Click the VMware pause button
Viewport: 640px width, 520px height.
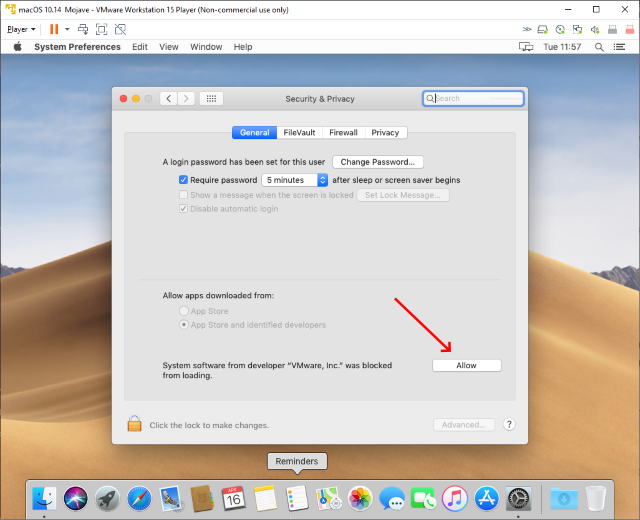tap(54, 29)
